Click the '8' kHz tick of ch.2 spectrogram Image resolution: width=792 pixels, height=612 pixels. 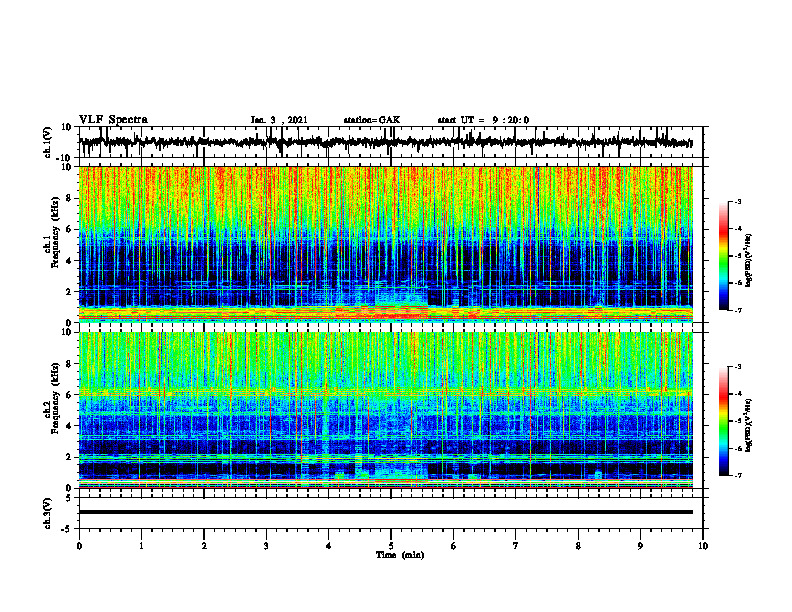[69, 364]
